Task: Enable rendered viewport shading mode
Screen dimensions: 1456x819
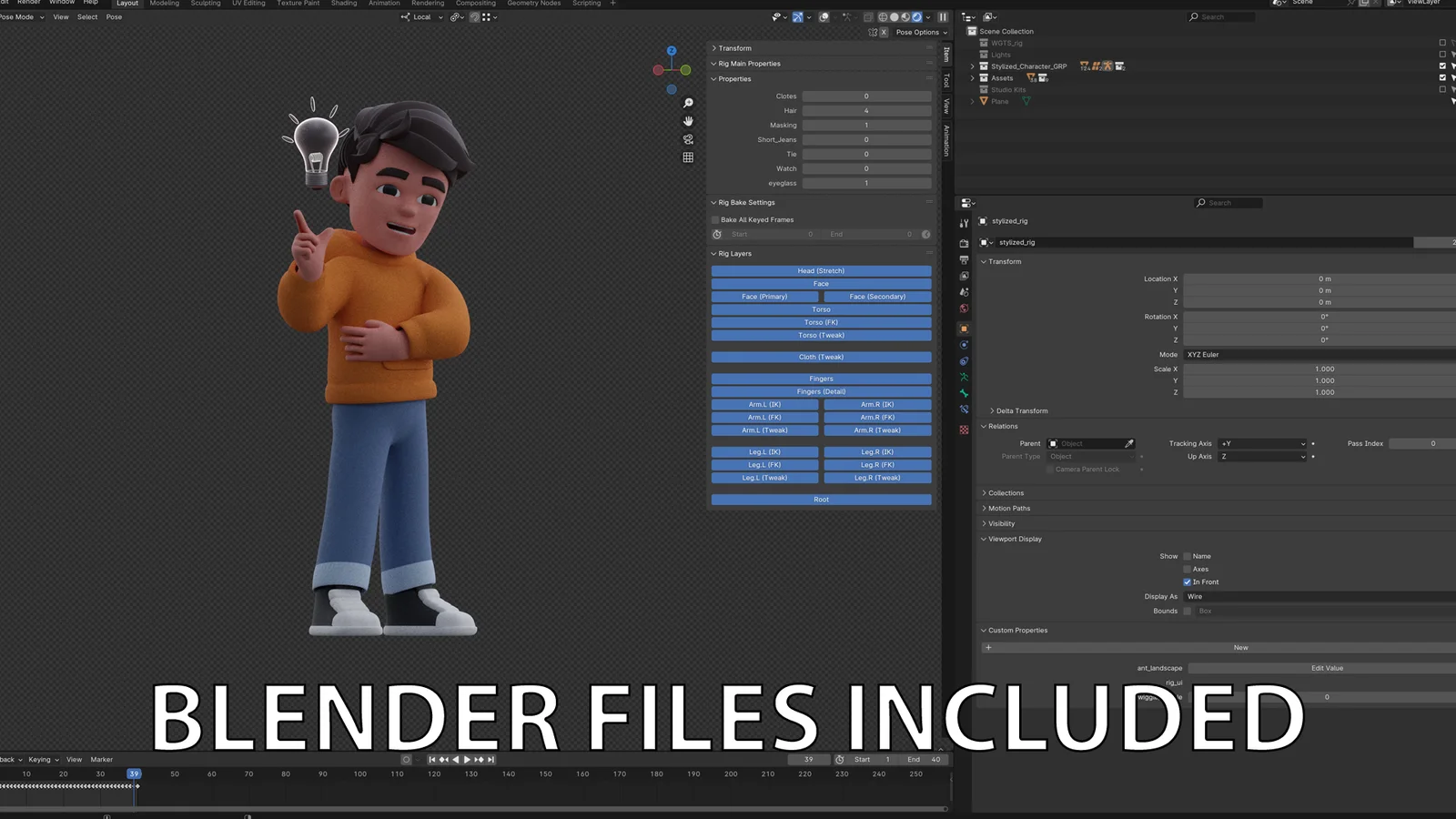Action: pos(917,17)
